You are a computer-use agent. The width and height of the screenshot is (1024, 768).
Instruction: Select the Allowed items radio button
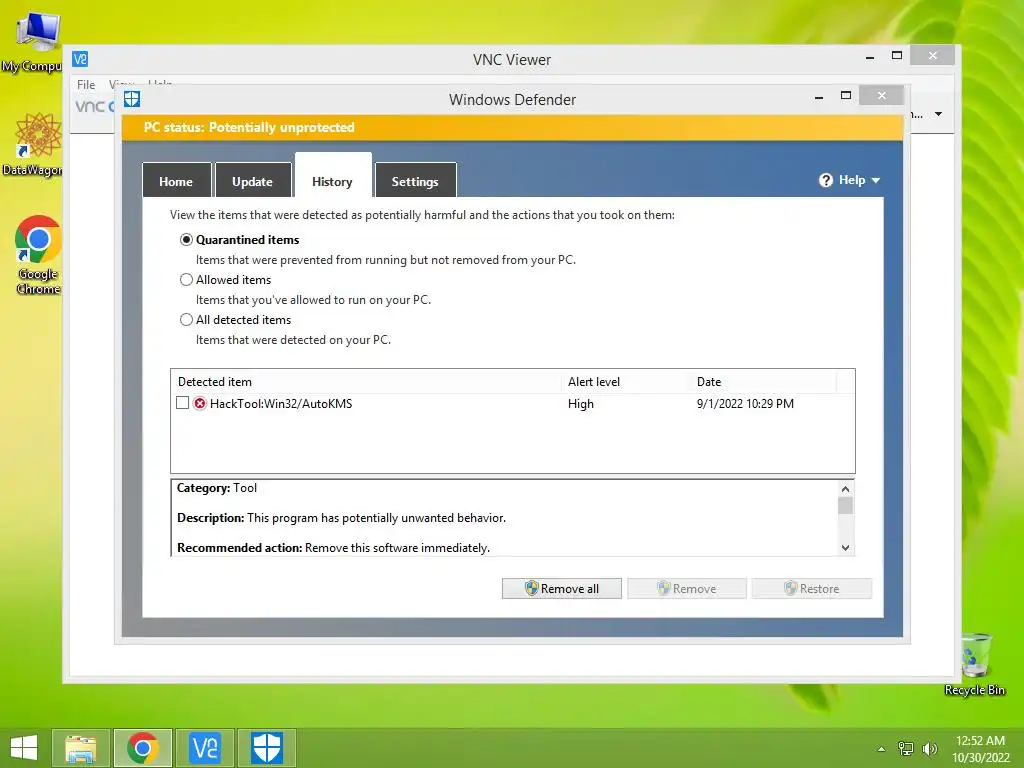point(186,280)
